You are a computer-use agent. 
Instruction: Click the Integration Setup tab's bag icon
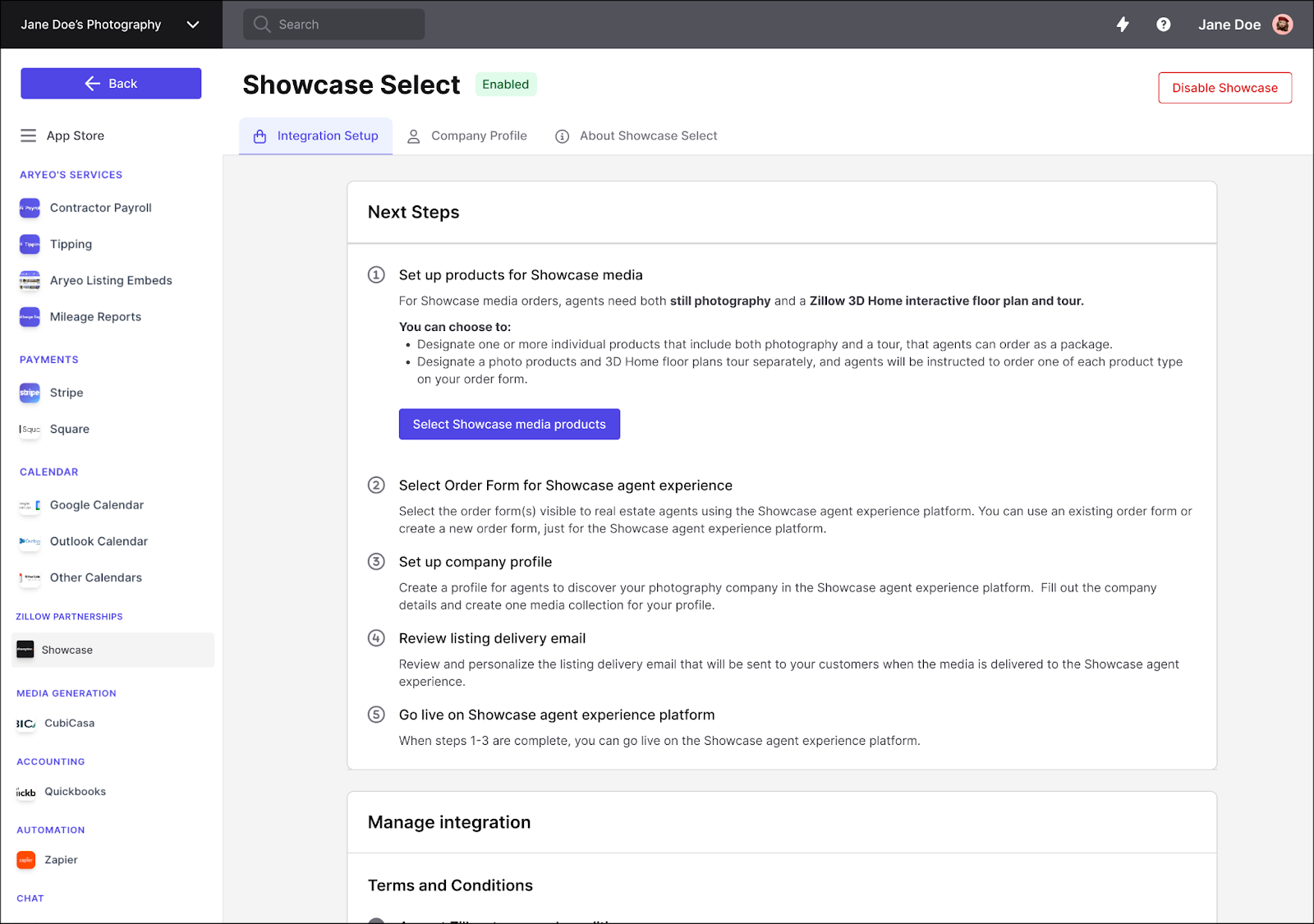[260, 136]
